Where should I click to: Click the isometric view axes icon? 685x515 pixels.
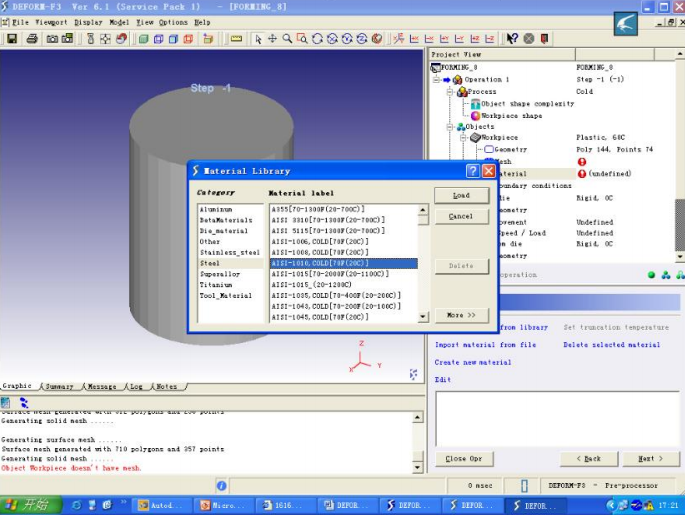(398, 39)
